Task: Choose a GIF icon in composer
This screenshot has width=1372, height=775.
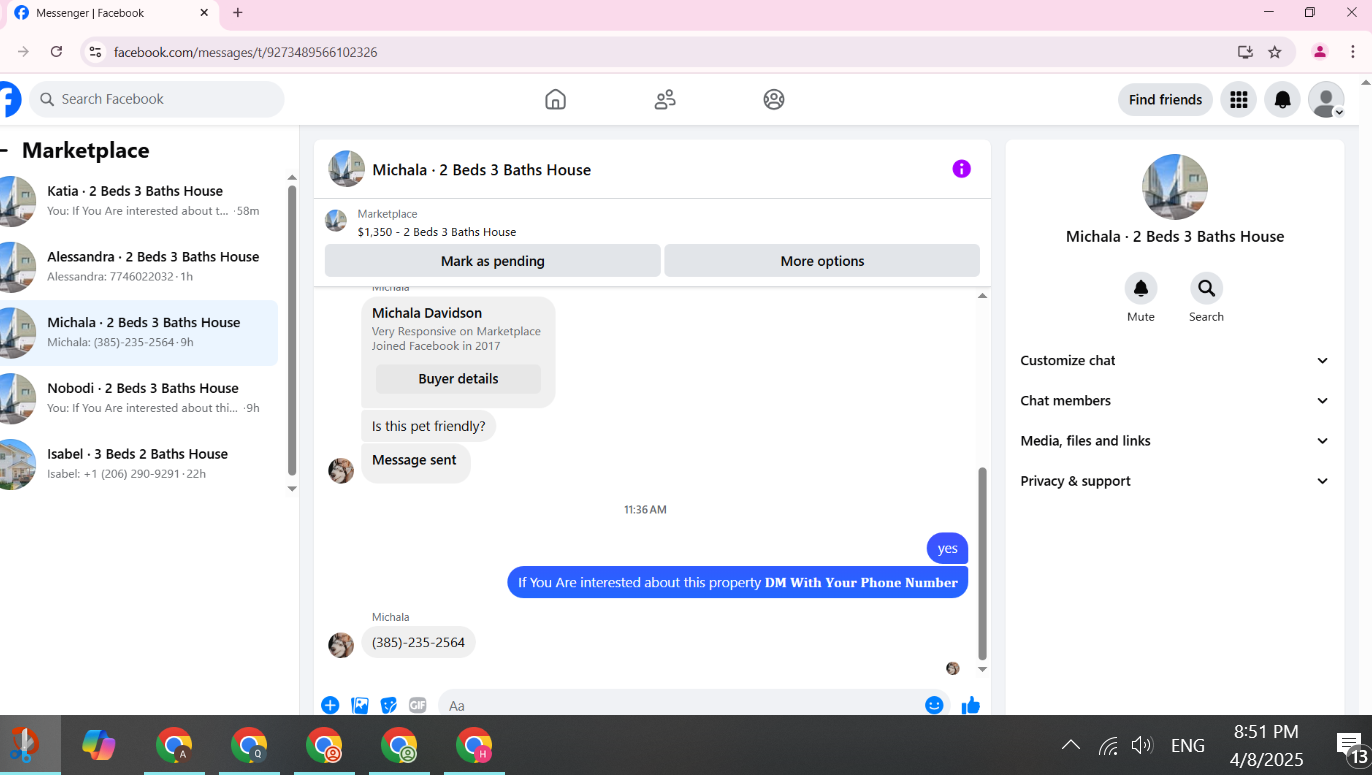Action: pyautogui.click(x=417, y=705)
